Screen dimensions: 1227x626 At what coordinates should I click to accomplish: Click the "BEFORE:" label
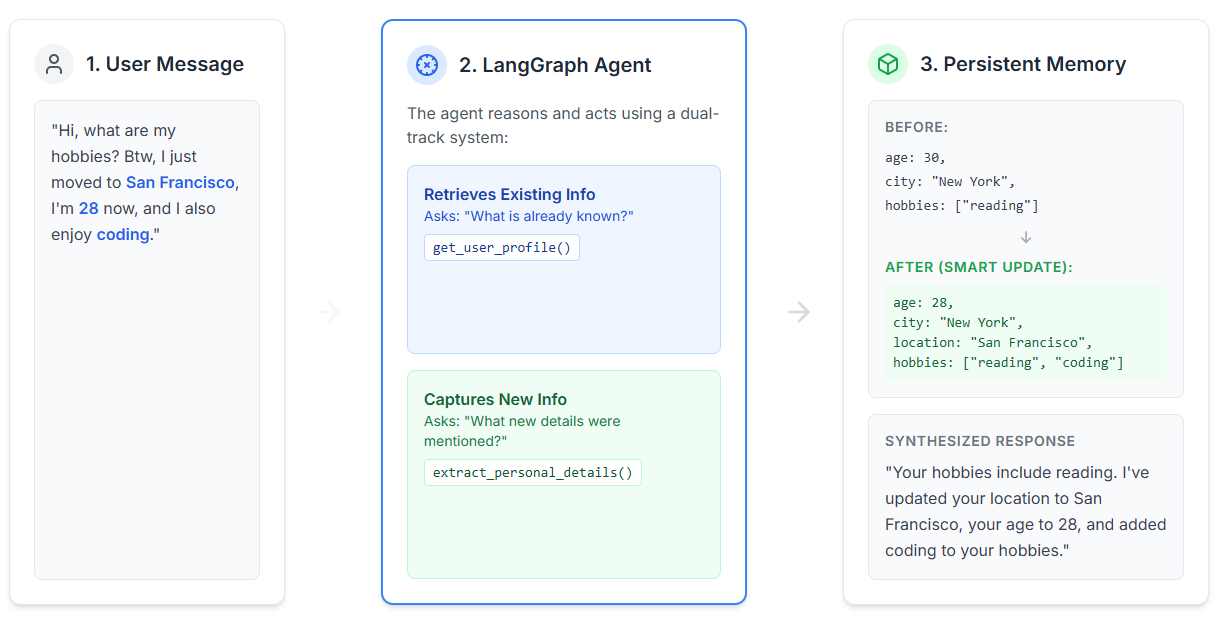tap(917, 127)
